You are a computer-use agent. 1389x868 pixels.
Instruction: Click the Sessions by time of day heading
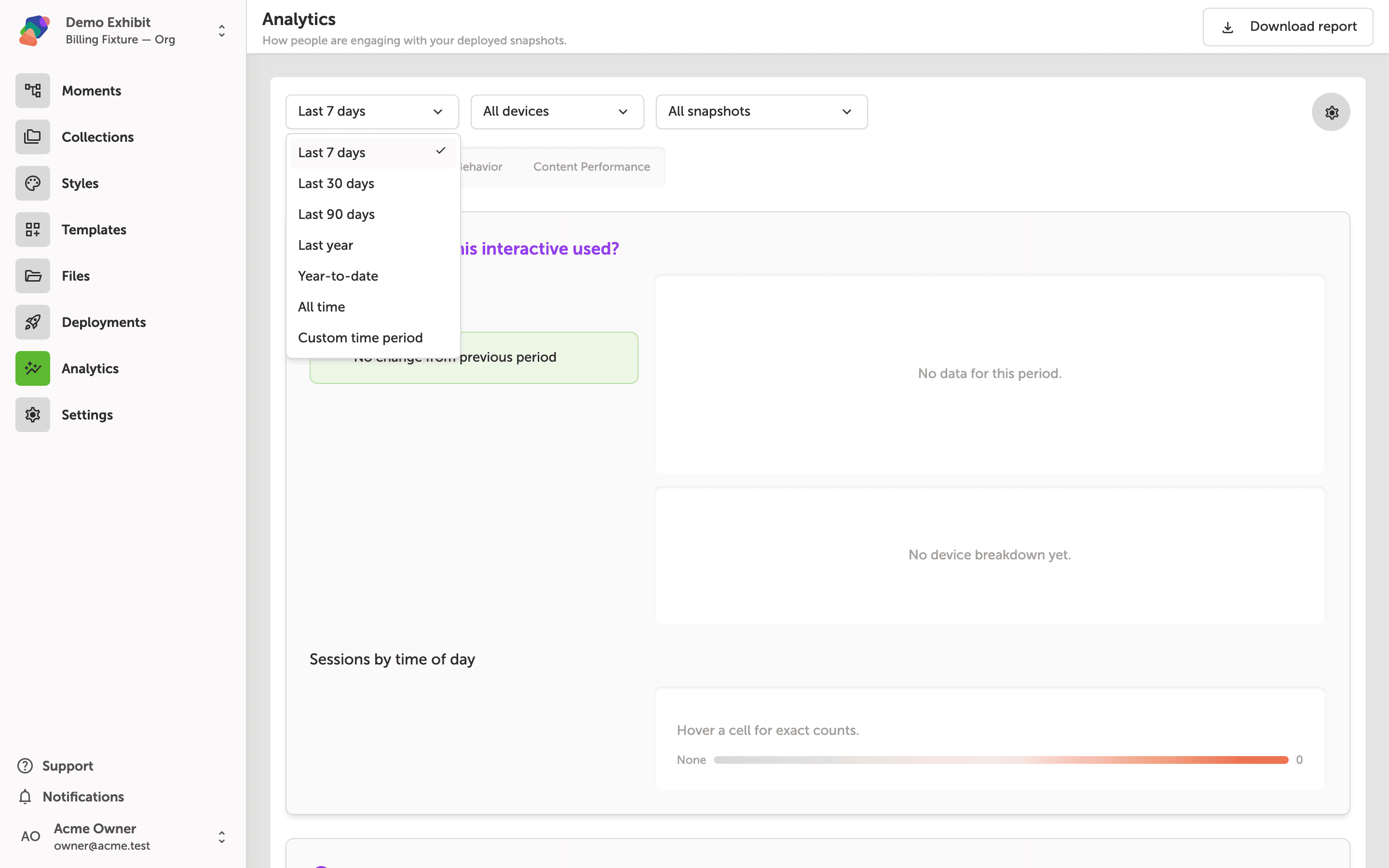pos(392,660)
